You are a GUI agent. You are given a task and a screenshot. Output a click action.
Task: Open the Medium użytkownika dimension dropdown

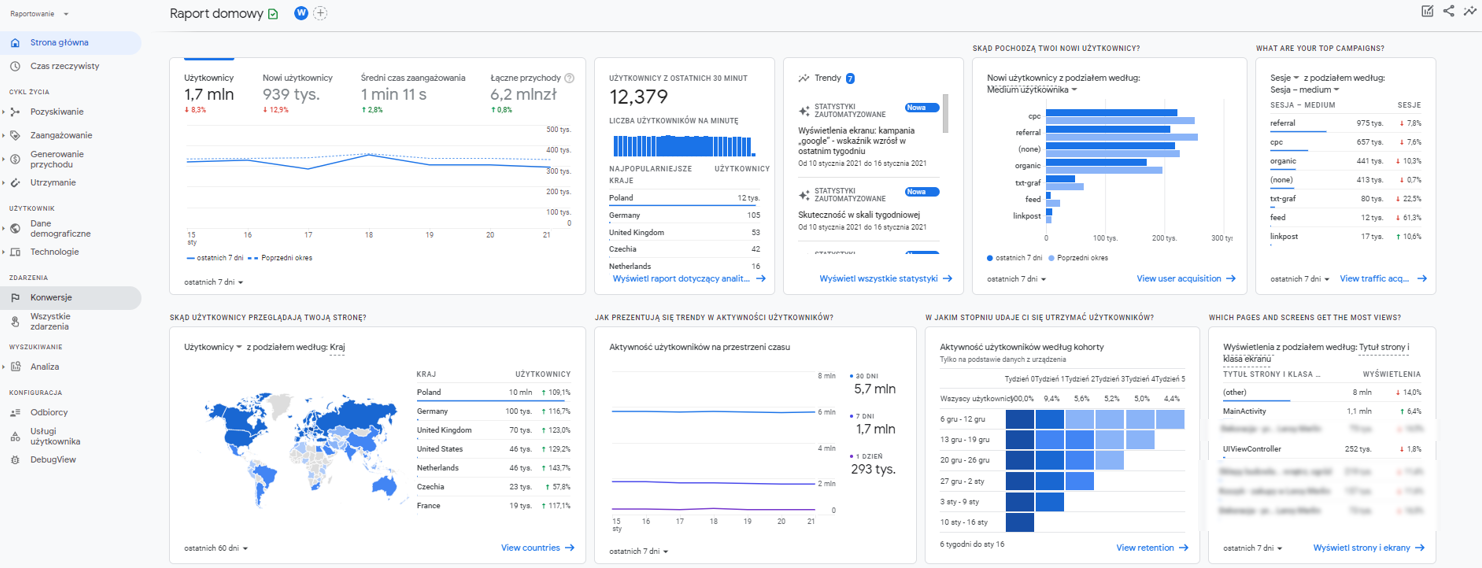[x=1032, y=90]
